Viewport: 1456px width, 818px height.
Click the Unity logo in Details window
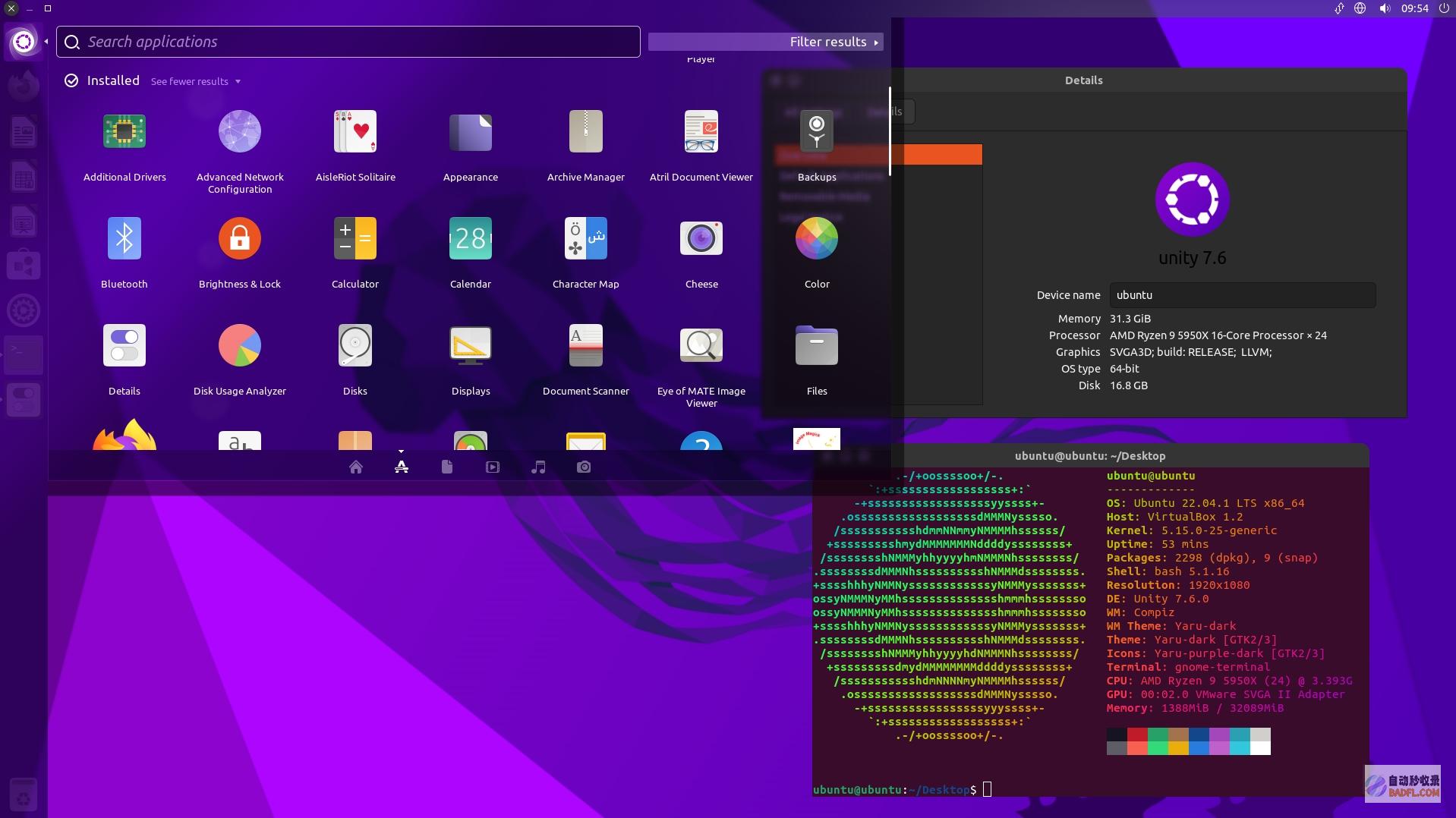pyautogui.click(x=1193, y=199)
